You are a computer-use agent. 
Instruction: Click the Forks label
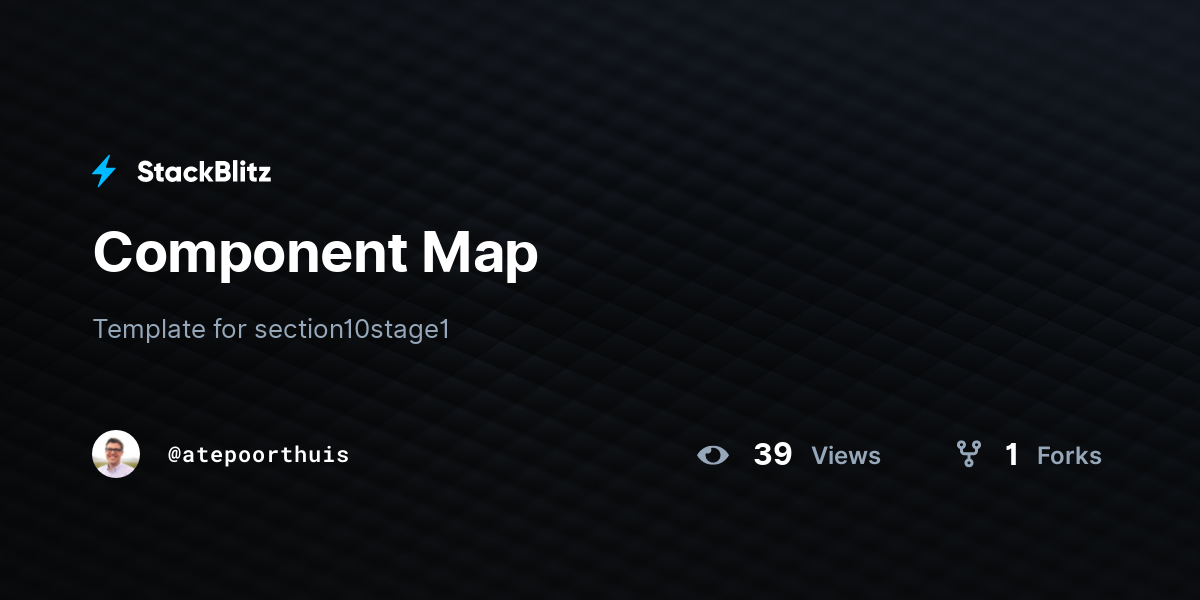[x=1069, y=456]
